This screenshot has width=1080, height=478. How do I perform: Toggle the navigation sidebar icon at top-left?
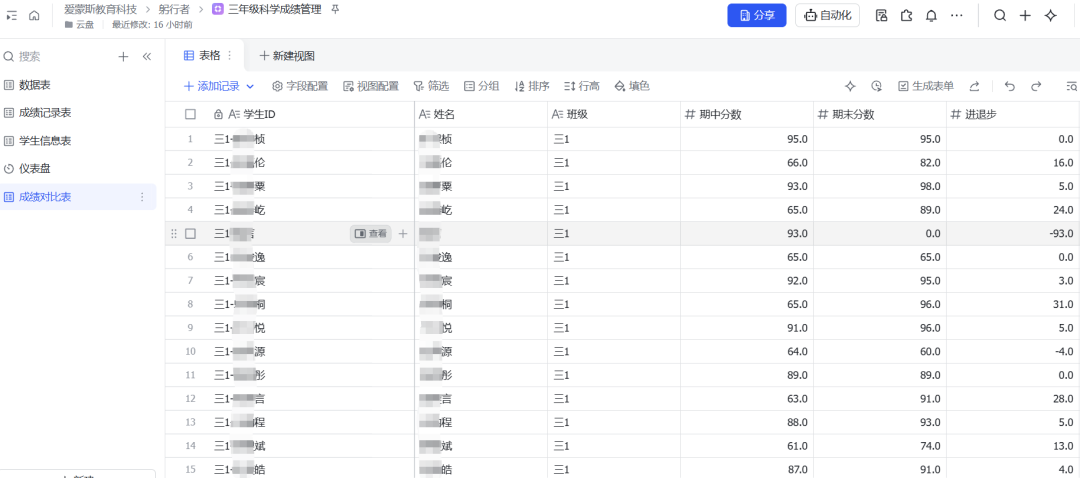[x=12, y=15]
